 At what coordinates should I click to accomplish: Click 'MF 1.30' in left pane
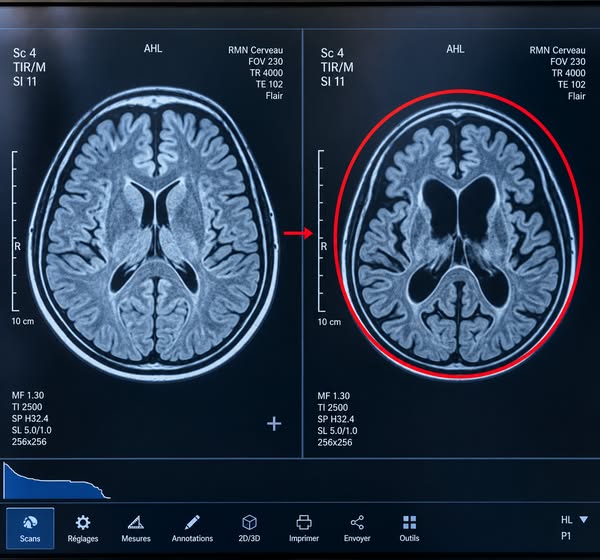click(x=28, y=395)
